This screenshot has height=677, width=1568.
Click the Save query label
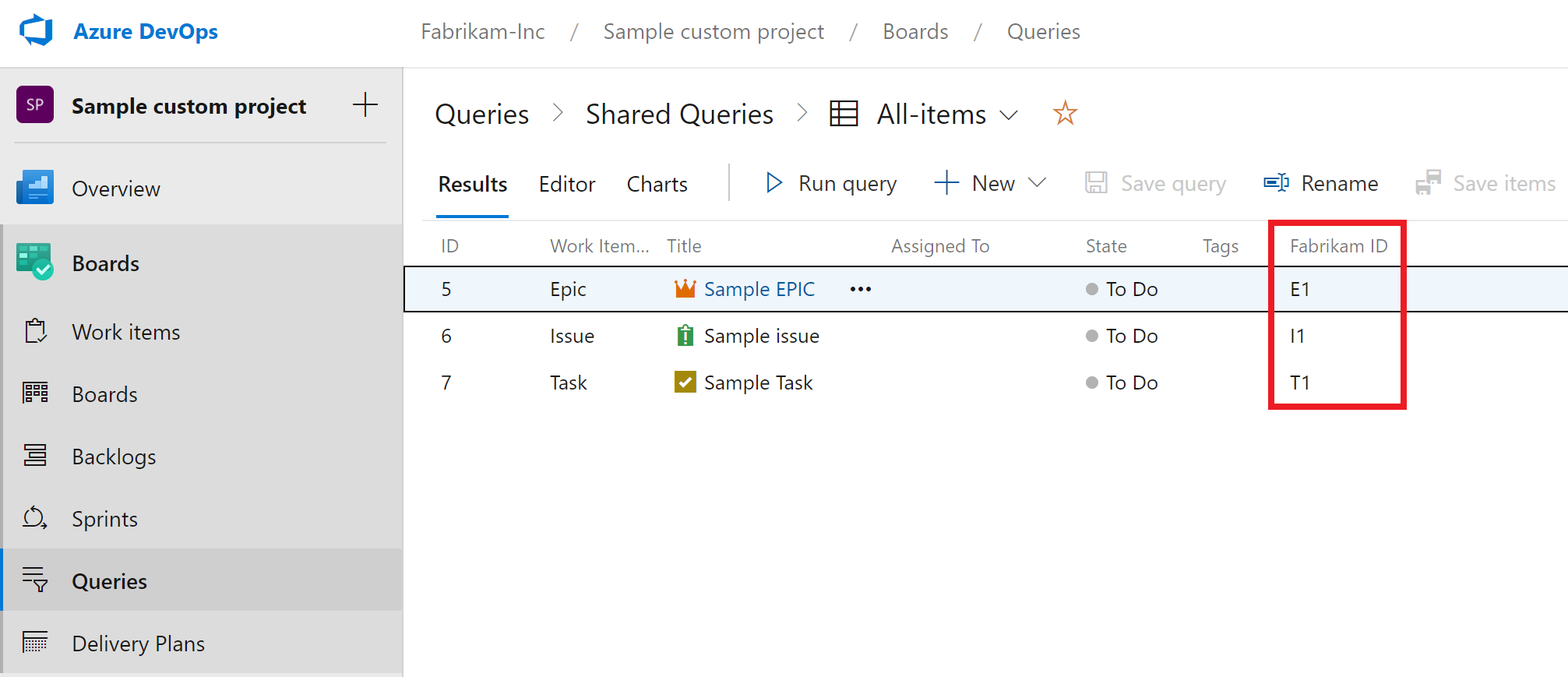coord(1173,184)
